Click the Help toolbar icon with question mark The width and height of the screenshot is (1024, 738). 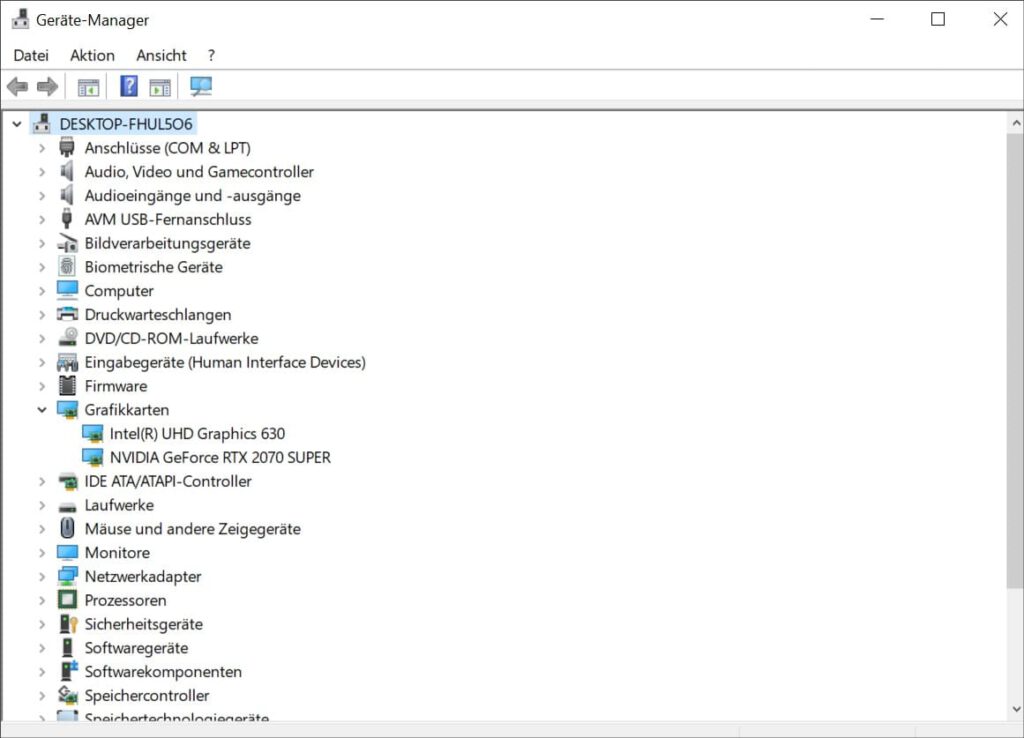tap(129, 87)
